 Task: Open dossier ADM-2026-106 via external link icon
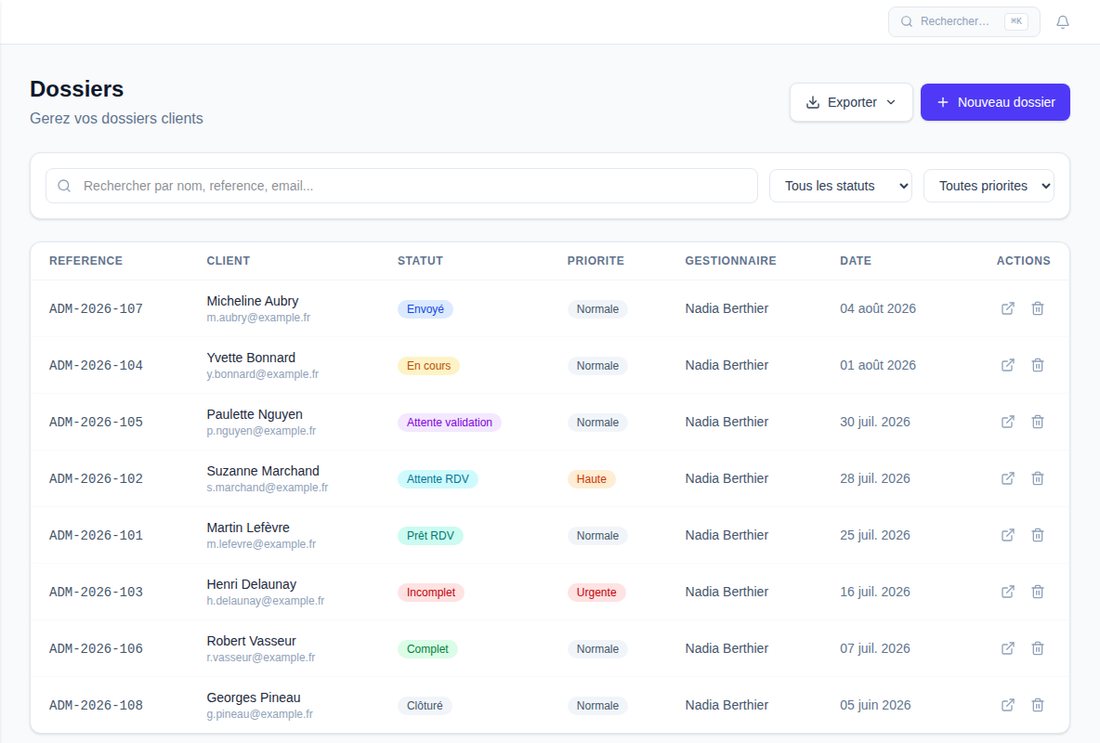1007,649
